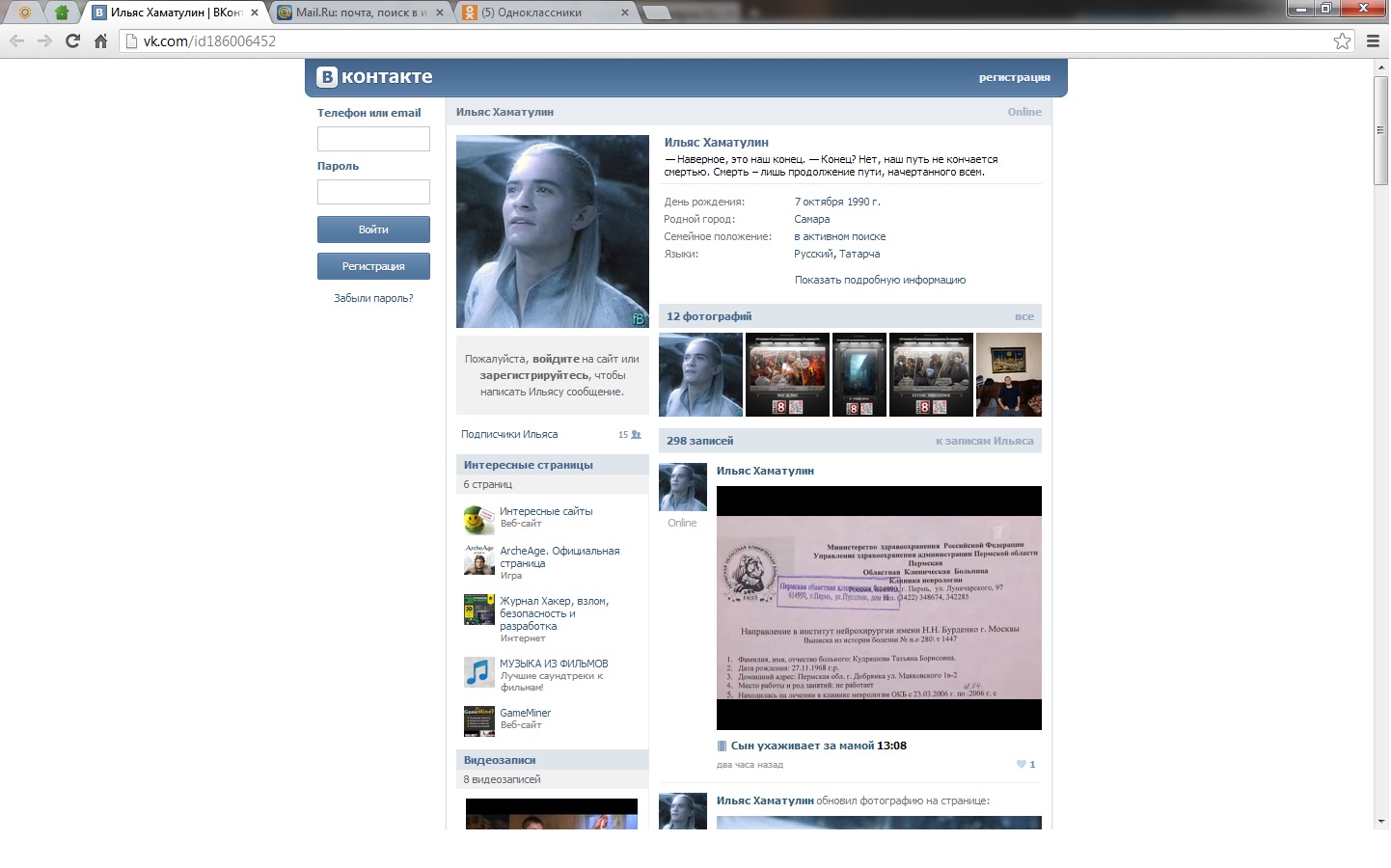Close the Одноклассники browser tab

(x=625, y=13)
